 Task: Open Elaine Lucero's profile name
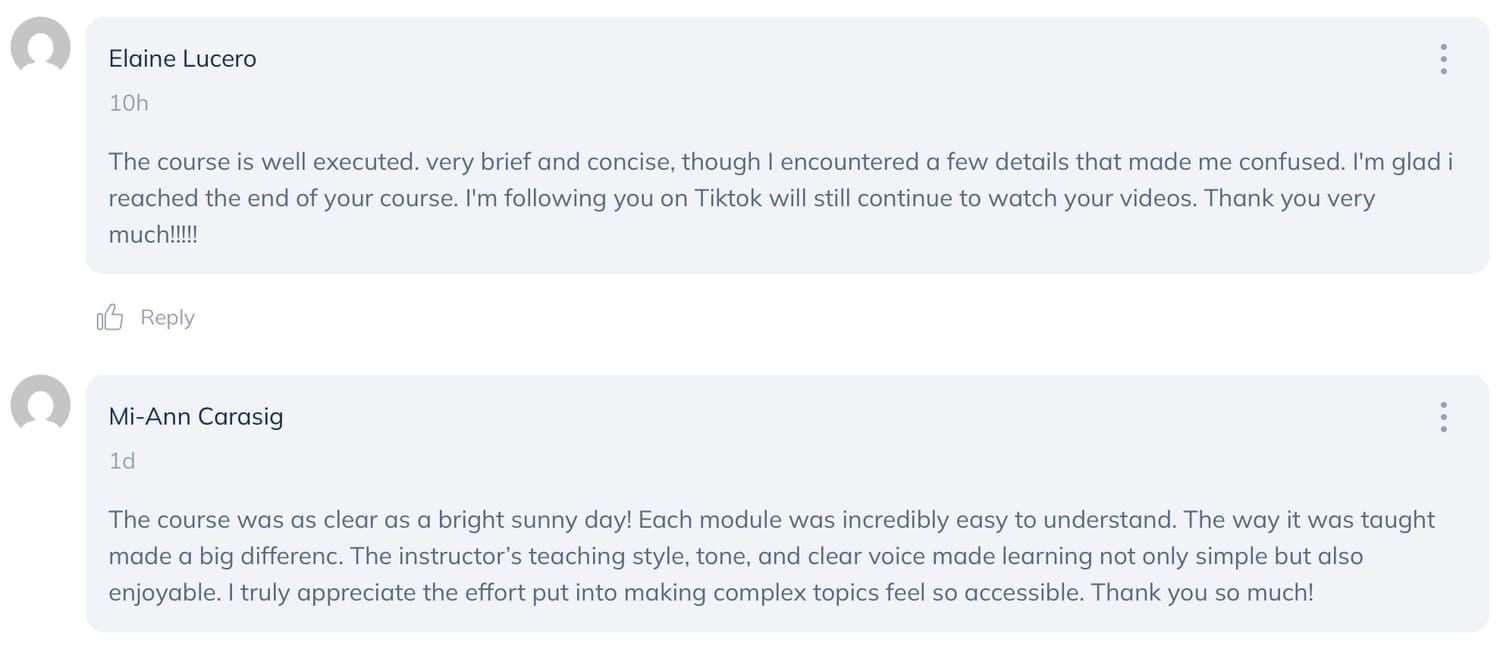coord(182,59)
